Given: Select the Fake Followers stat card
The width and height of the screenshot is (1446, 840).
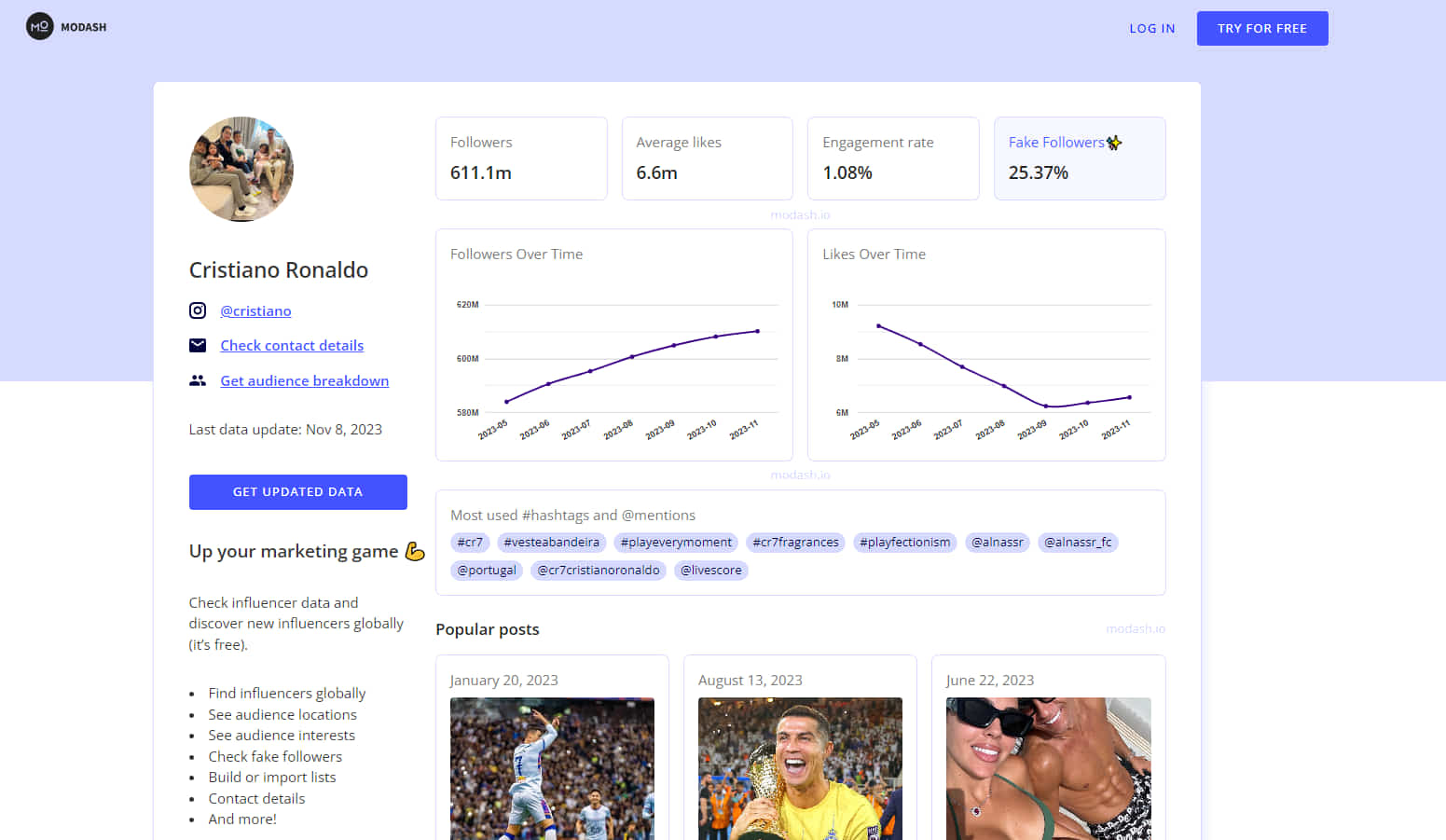Looking at the screenshot, I should 1080,158.
